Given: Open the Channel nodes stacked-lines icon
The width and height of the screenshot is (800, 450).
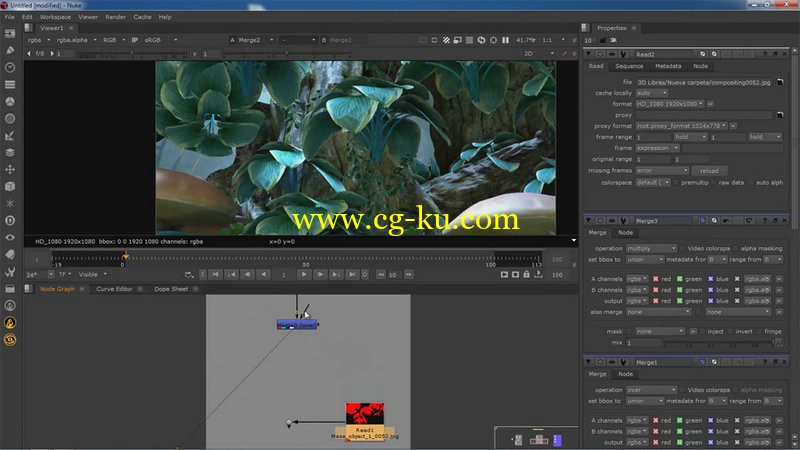Looking at the screenshot, I should pos(10,84).
